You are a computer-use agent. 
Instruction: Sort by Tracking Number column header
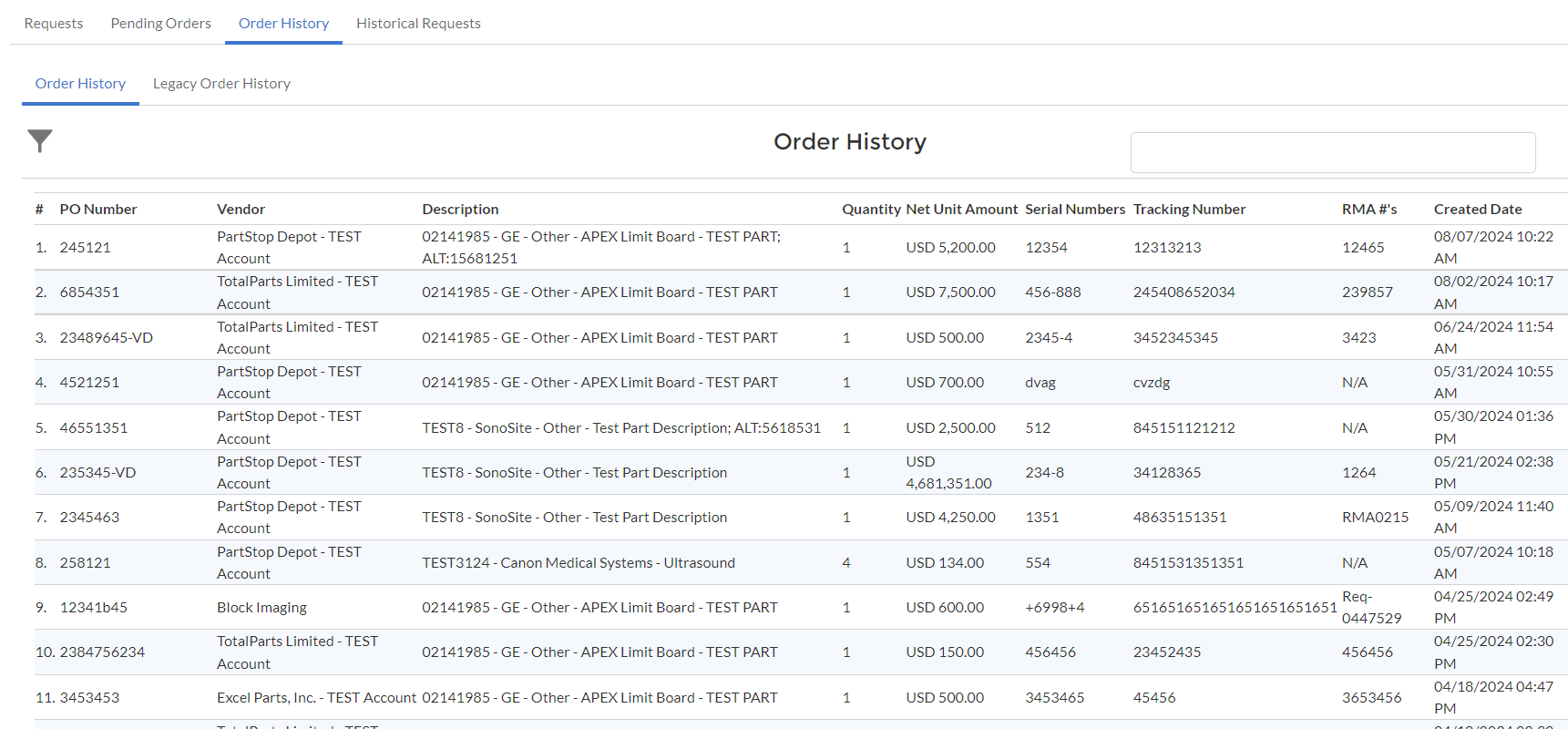click(x=1189, y=210)
